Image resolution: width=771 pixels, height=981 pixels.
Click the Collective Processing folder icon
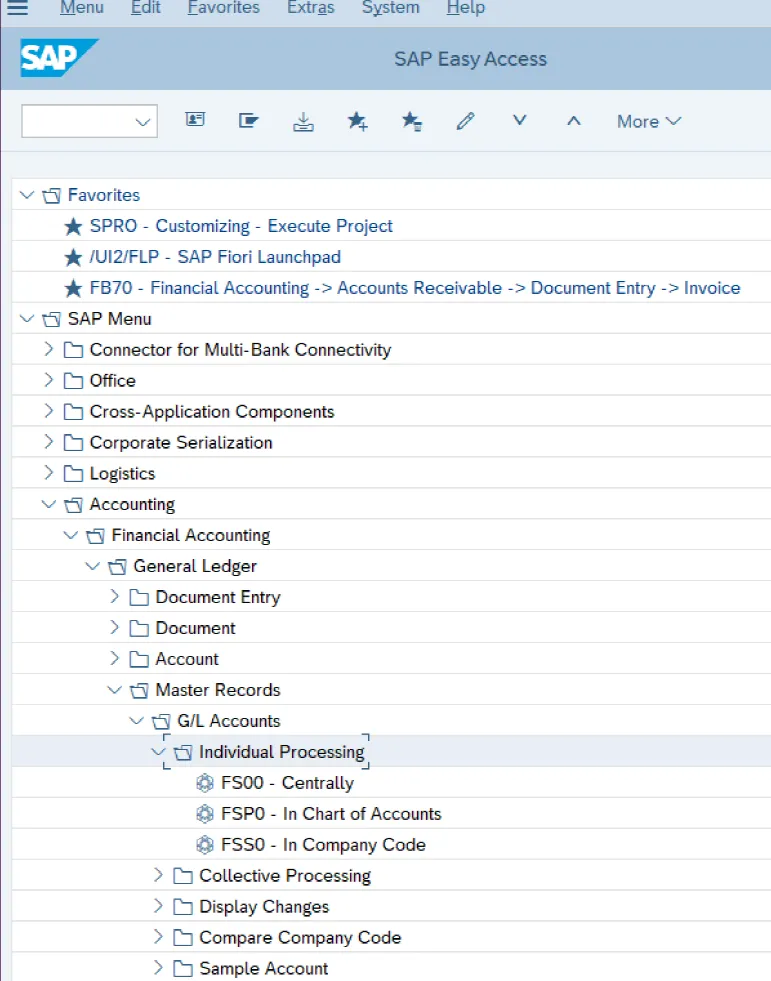pos(183,875)
